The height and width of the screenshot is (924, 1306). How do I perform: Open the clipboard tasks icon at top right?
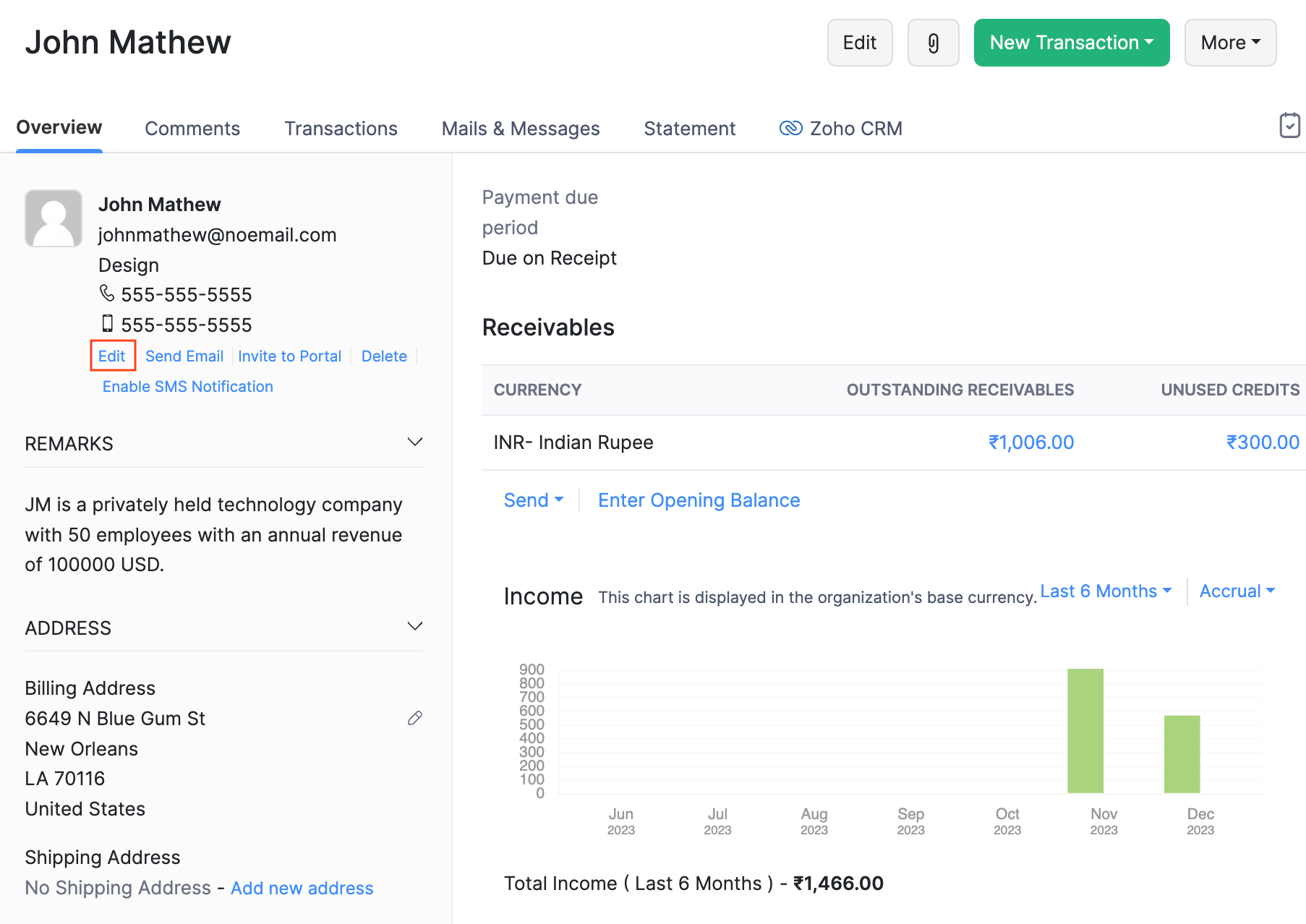(x=1290, y=125)
